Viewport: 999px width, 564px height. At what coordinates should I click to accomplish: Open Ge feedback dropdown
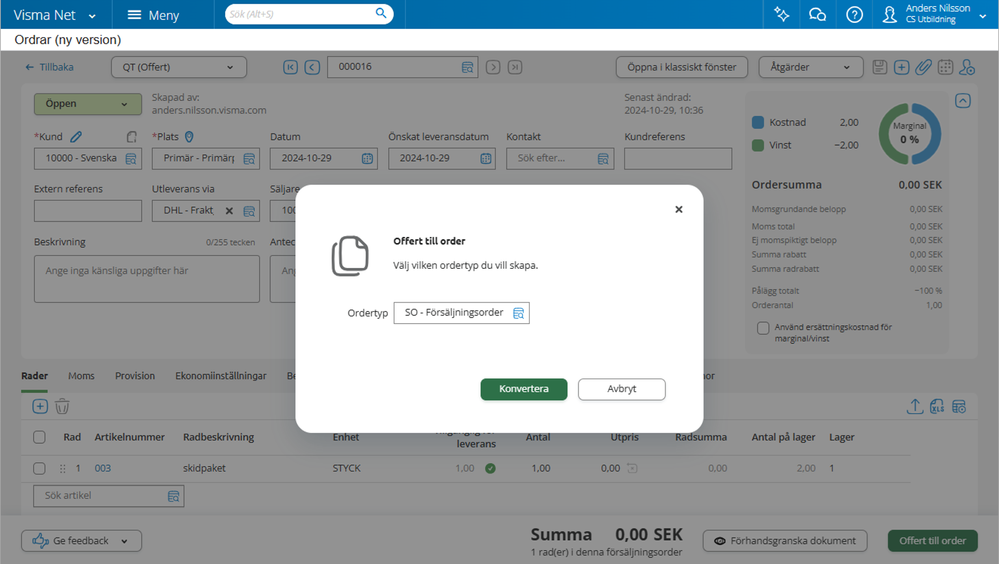82,540
